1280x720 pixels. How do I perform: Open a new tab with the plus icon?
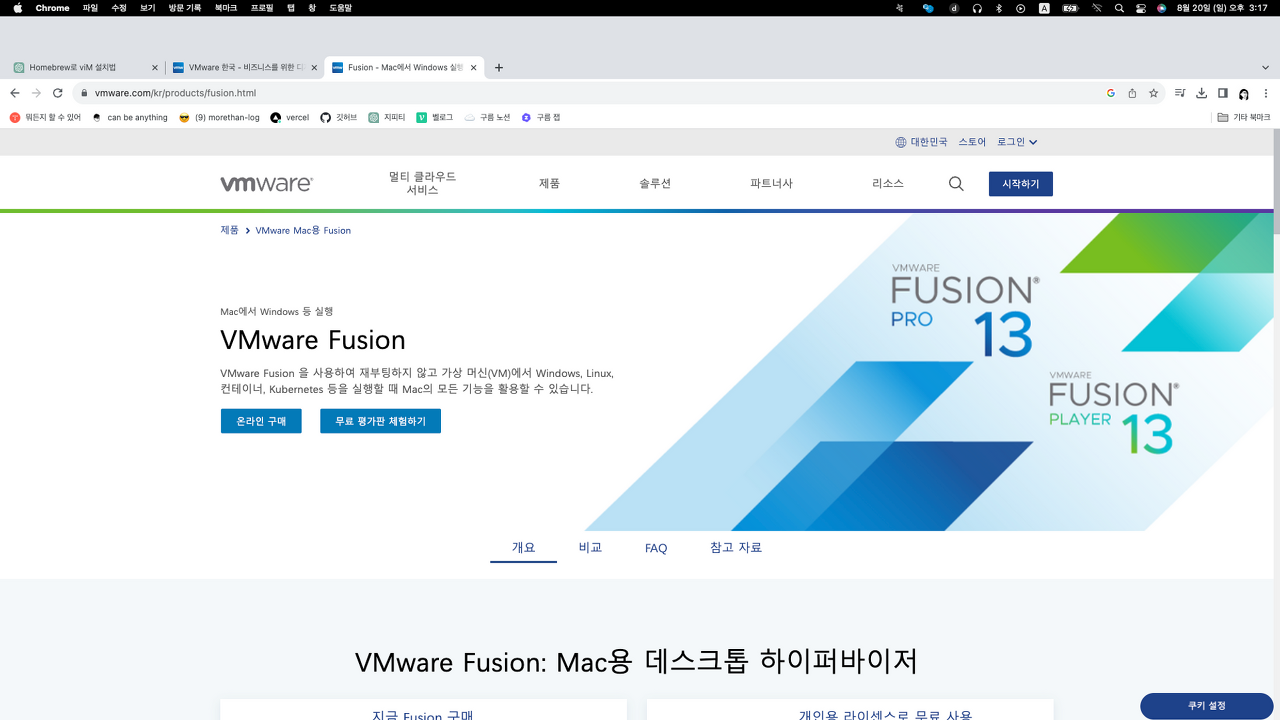[499, 68]
